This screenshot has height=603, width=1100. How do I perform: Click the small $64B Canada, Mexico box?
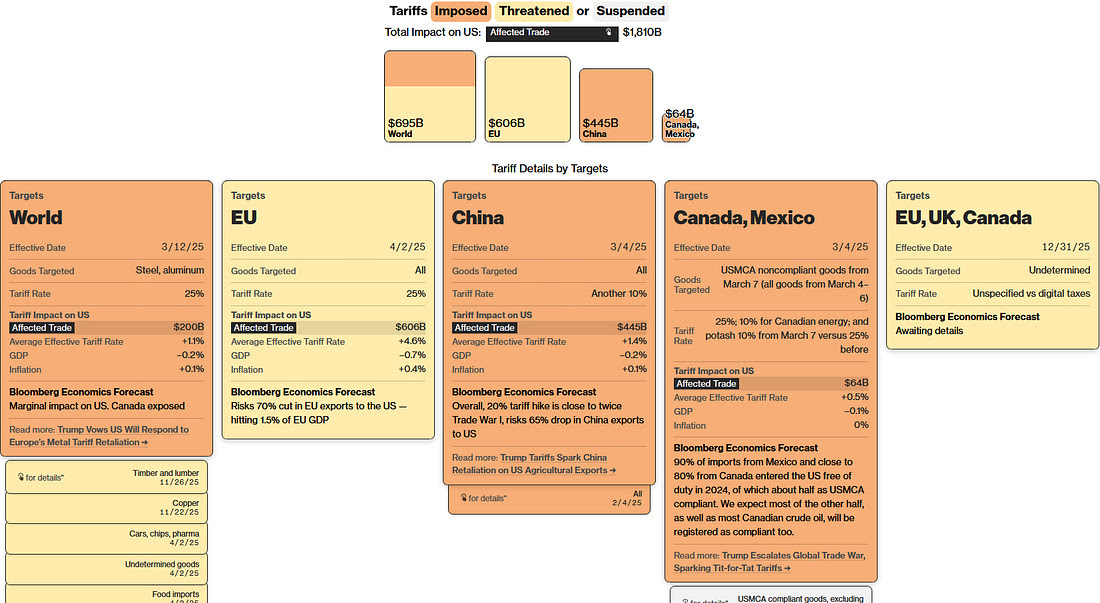pos(676,127)
